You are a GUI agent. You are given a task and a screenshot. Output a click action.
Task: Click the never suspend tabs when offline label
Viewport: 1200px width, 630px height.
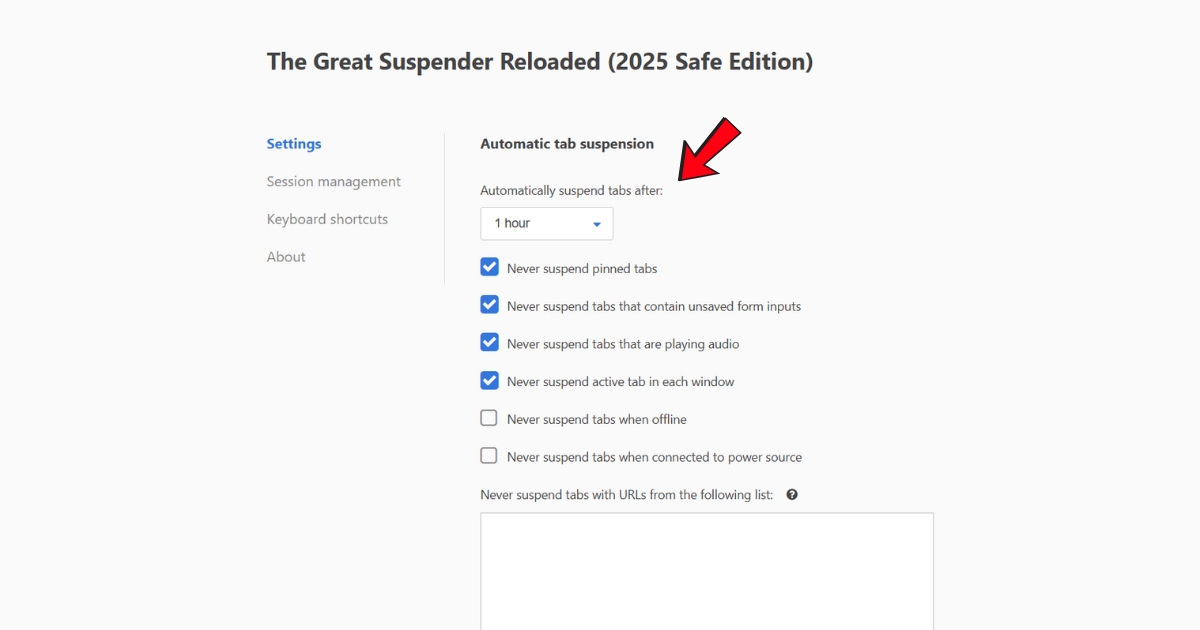[596, 419]
